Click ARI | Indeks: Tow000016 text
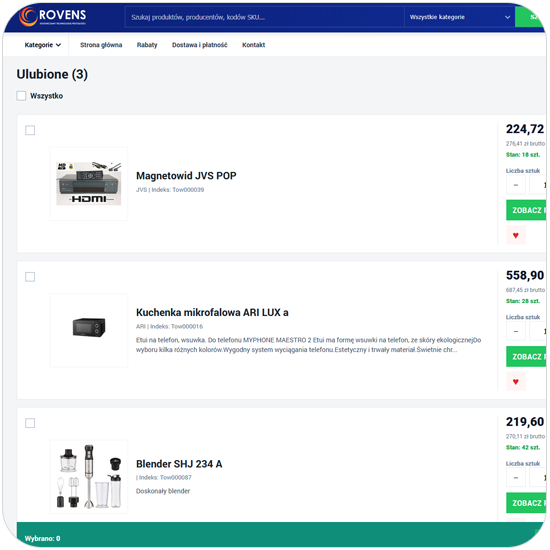The image size is (550, 550). tap(169, 327)
